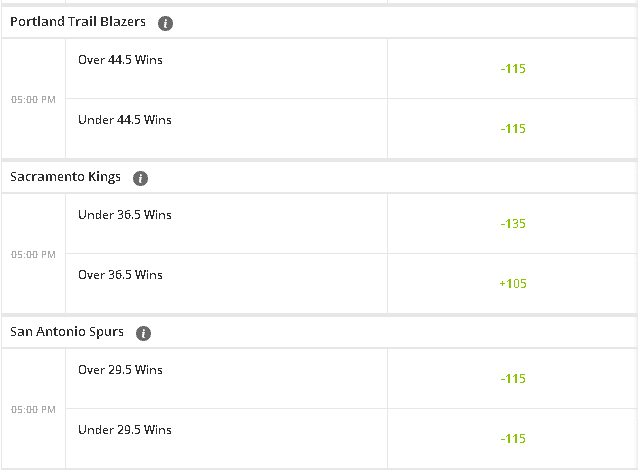The width and height of the screenshot is (638, 470).
Task: Open the Portland Trail Blazers info icon
Action: coord(165,23)
